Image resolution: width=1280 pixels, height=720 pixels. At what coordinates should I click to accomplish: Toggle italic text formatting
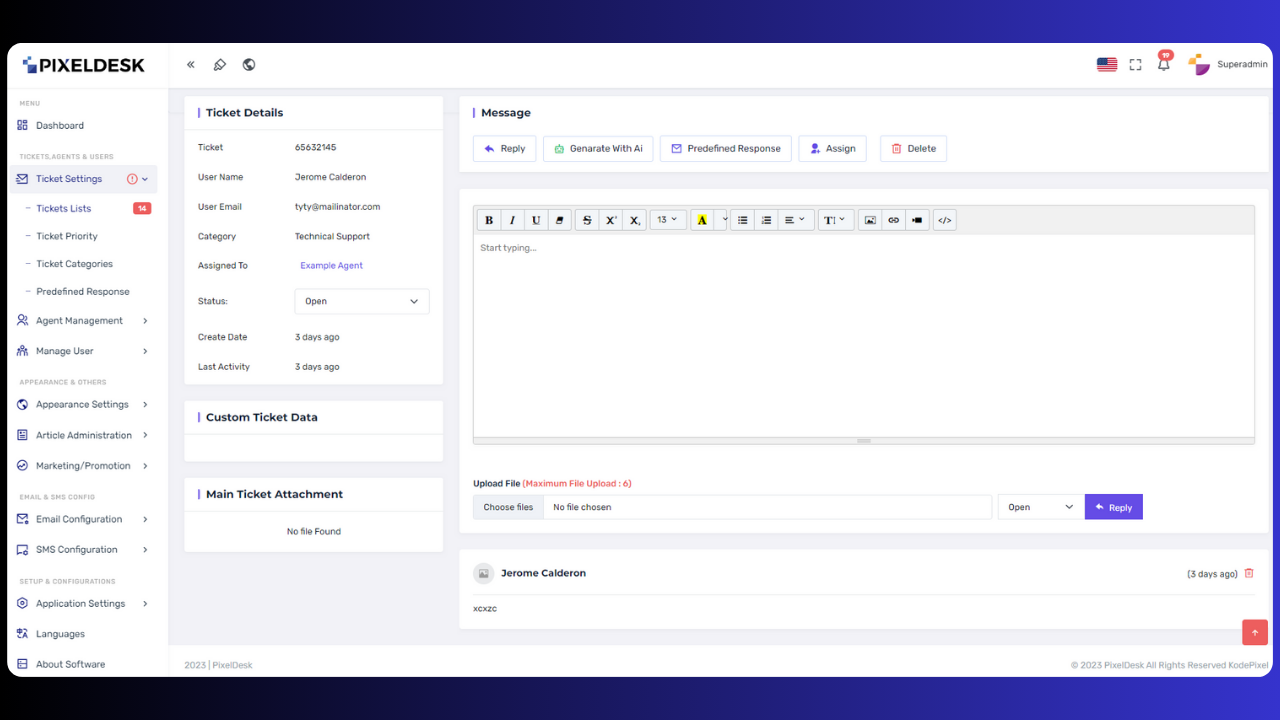coord(513,220)
